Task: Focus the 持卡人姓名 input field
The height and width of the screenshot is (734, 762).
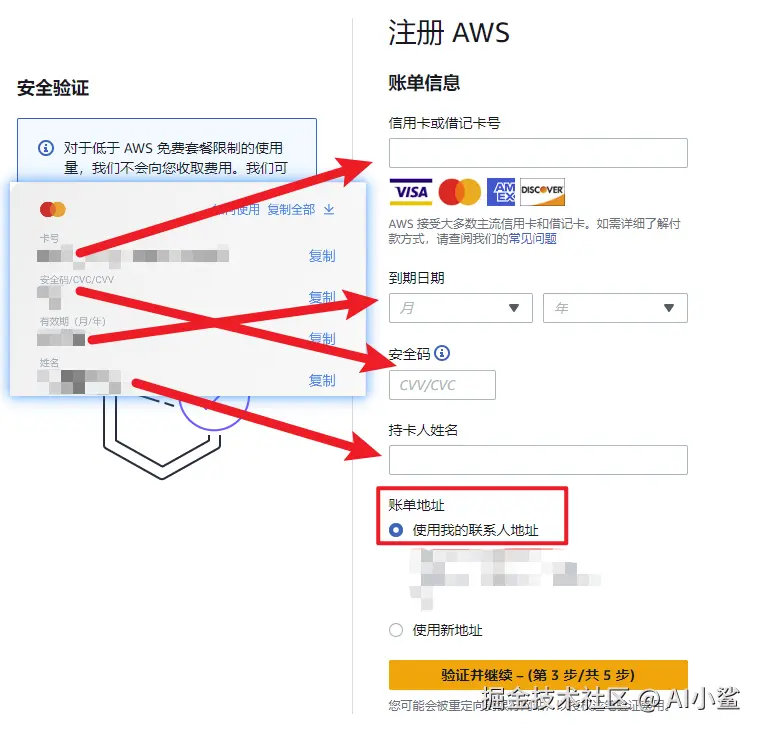Action: [538, 460]
